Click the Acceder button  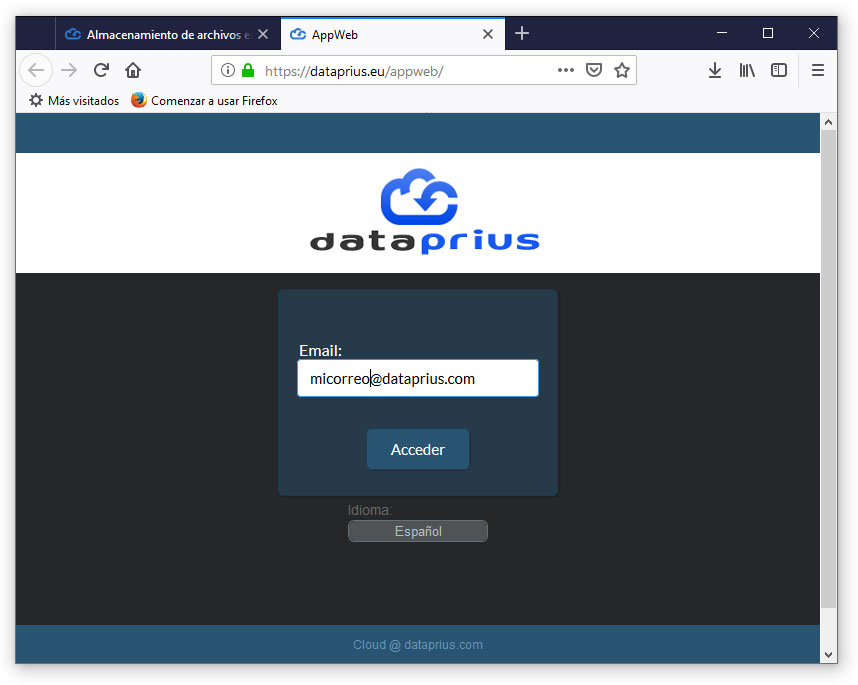point(418,449)
